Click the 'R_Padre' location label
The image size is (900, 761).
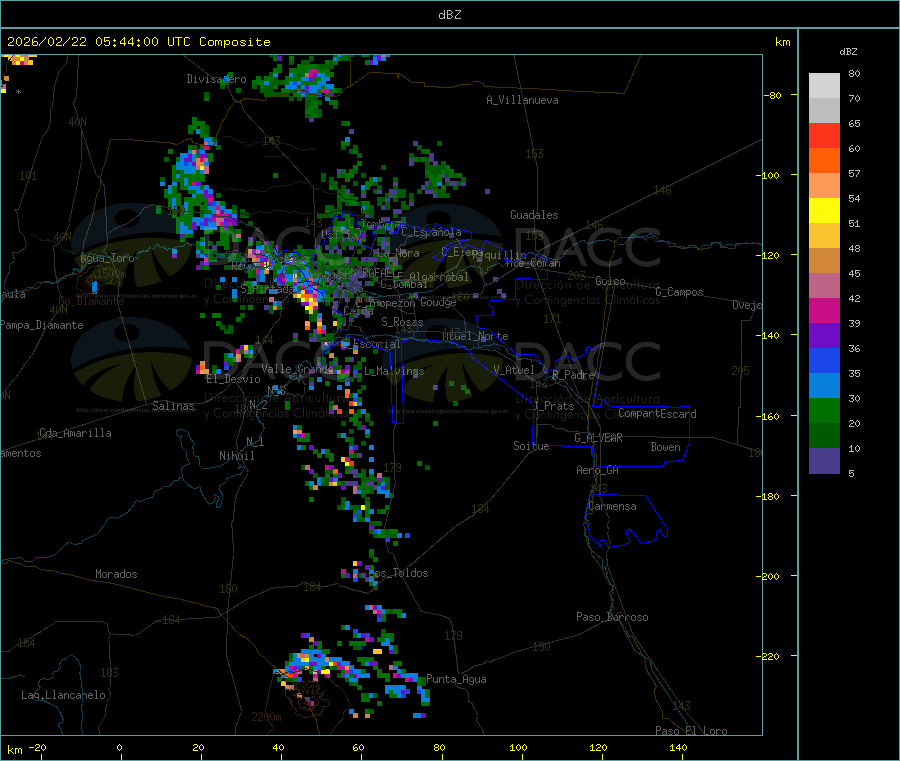tap(573, 375)
